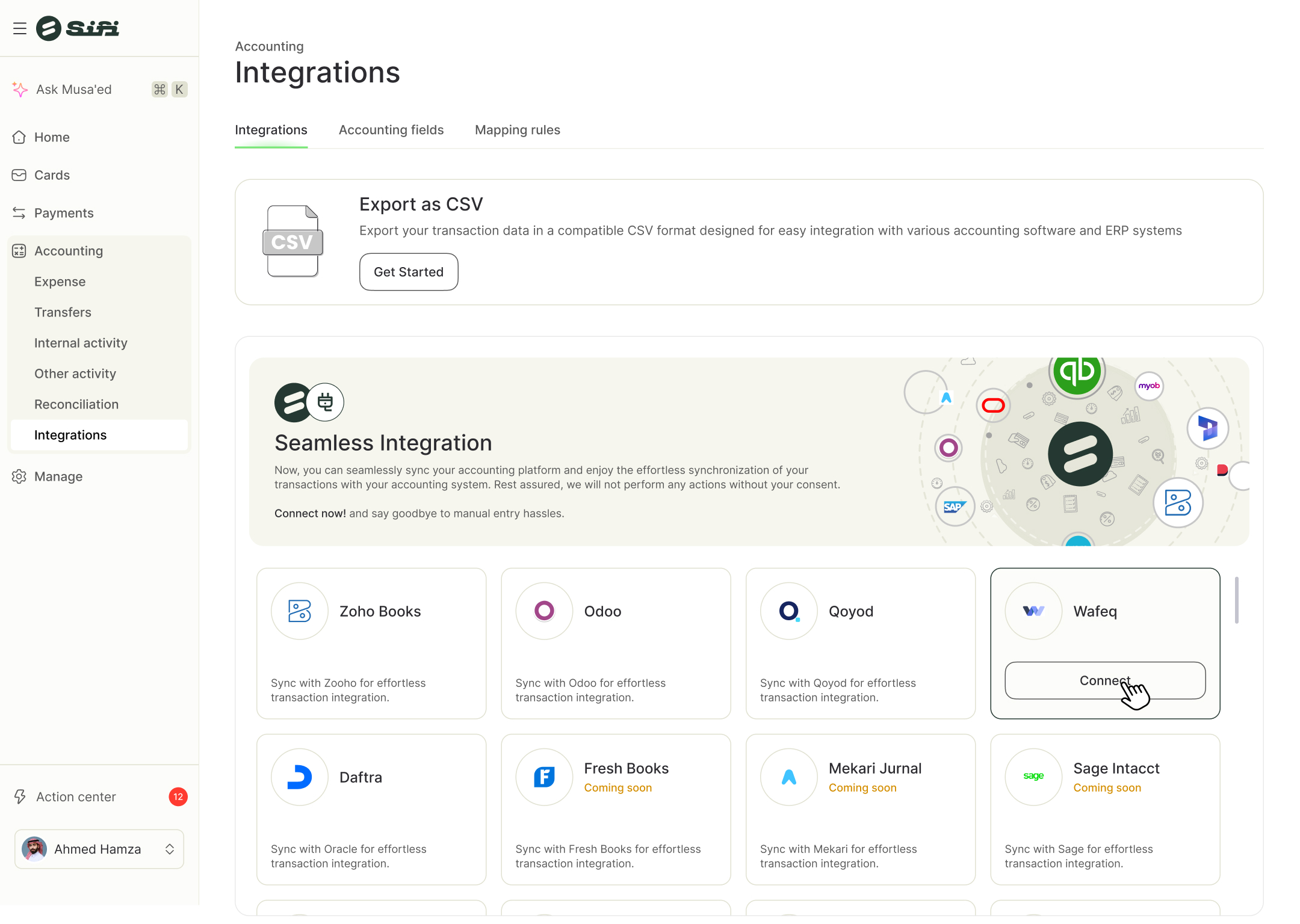
Task: Click the Payments arrows icon
Action: (19, 213)
